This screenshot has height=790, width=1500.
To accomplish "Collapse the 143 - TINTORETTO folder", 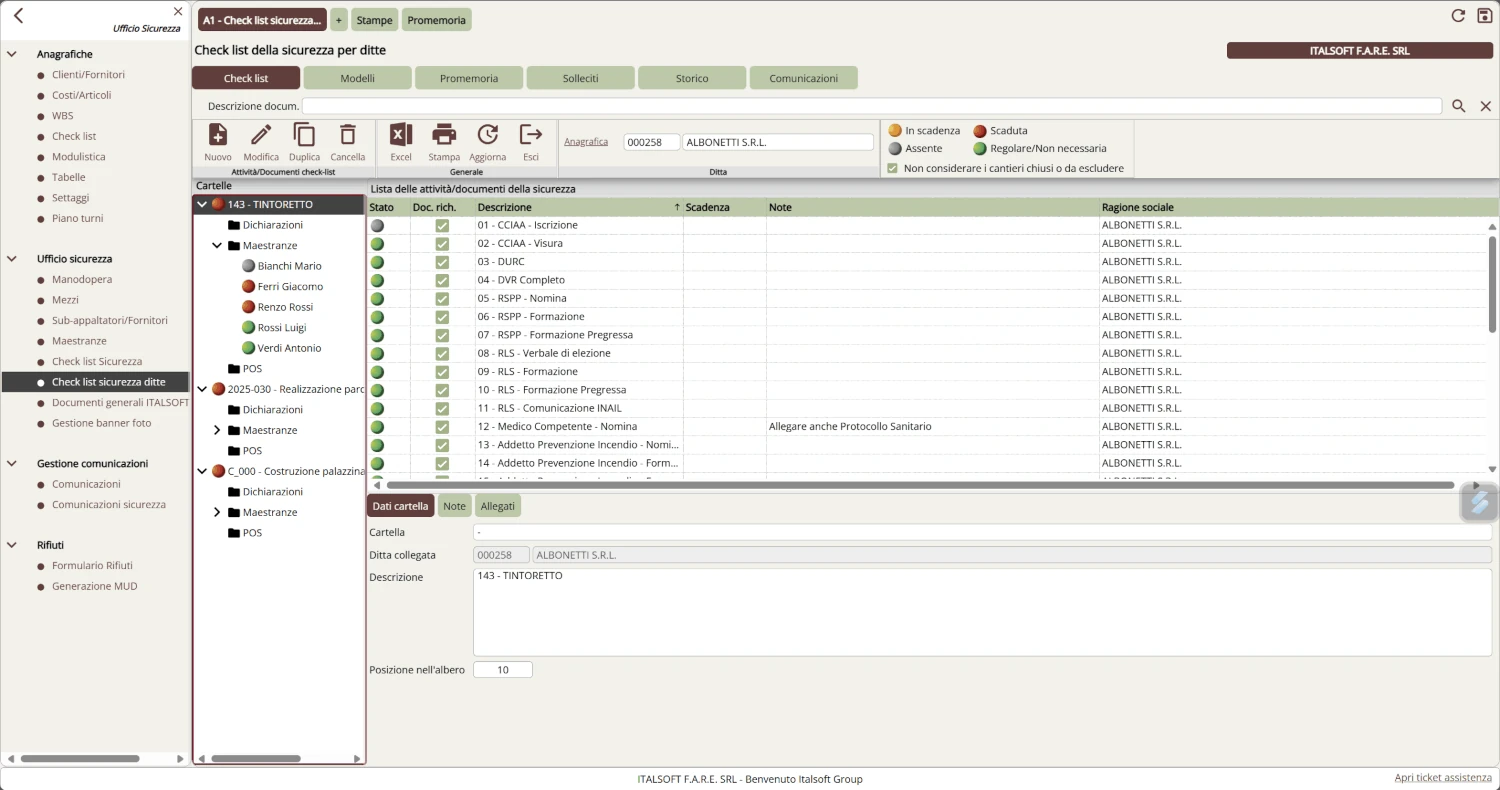I will pos(202,205).
